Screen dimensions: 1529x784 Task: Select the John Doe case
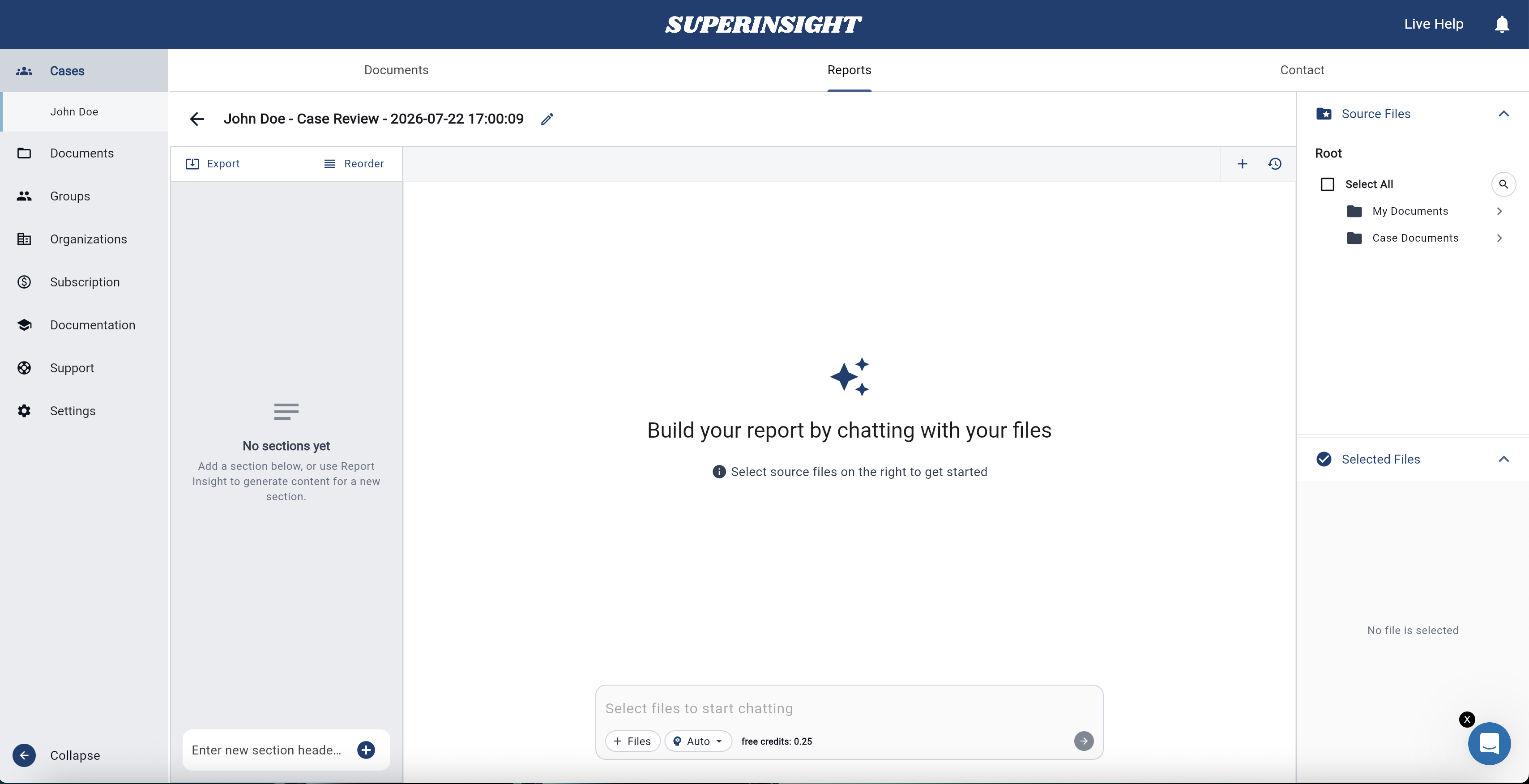pyautogui.click(x=84, y=111)
